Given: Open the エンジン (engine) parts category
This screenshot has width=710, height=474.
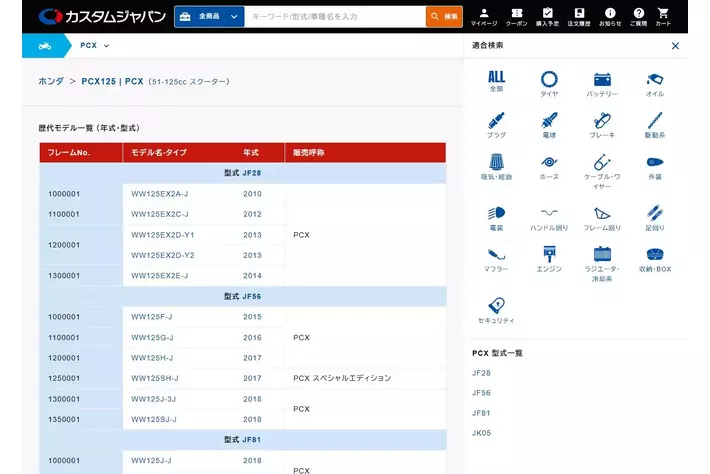Looking at the screenshot, I should point(549,259).
